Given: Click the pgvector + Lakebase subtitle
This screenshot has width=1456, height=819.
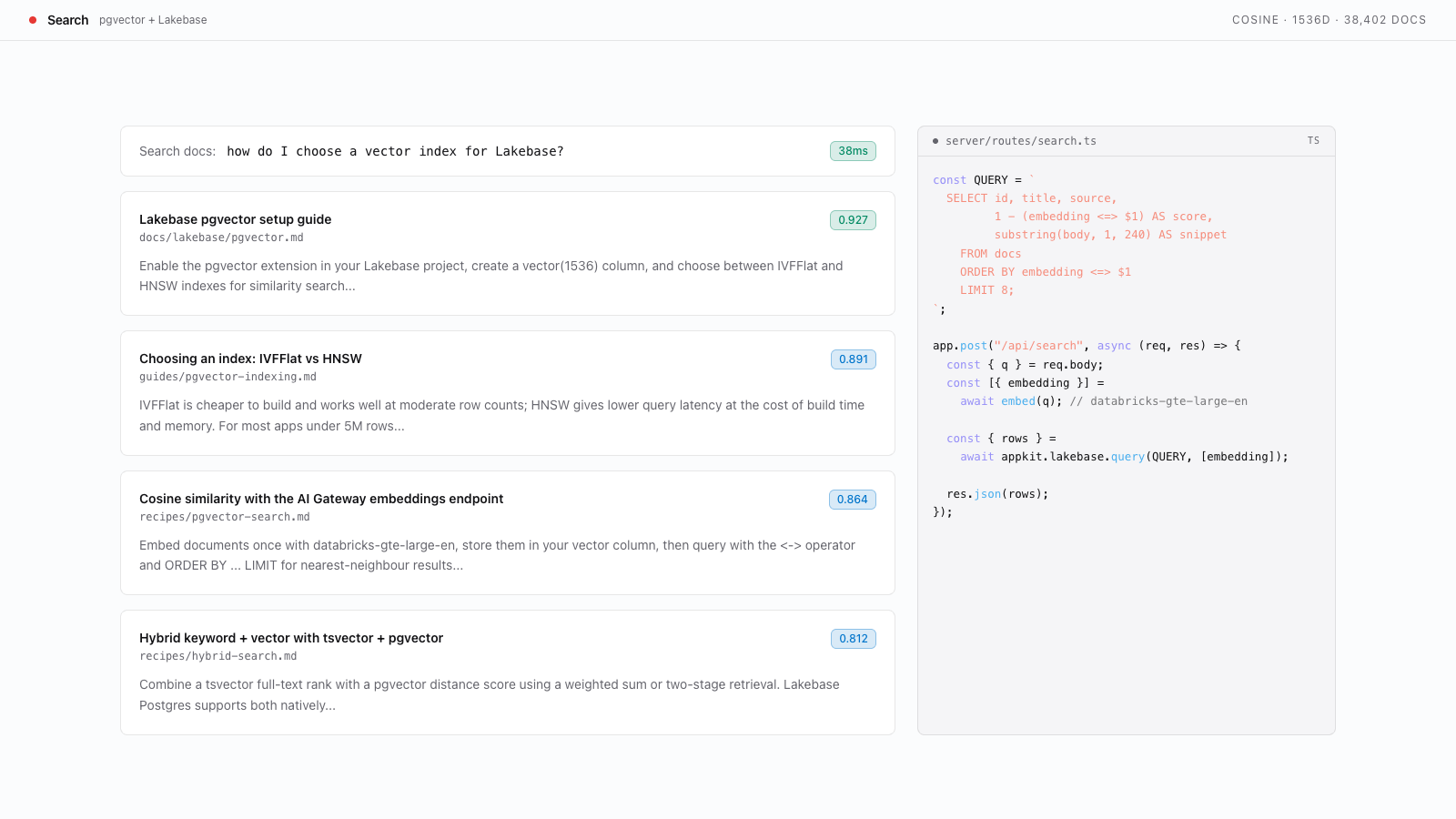Looking at the screenshot, I should coord(153,20).
